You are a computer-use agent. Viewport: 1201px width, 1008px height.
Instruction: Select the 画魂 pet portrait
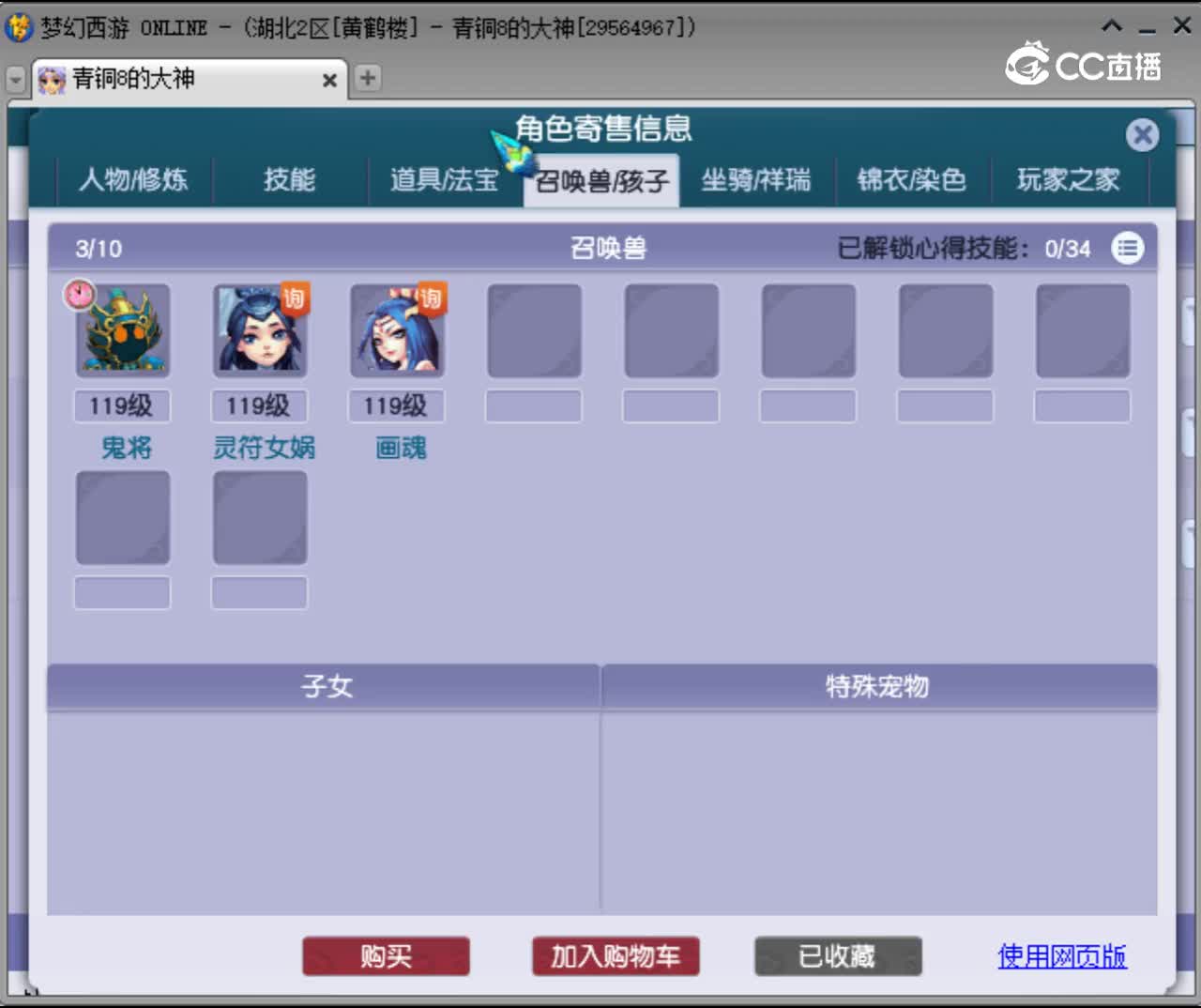397,330
